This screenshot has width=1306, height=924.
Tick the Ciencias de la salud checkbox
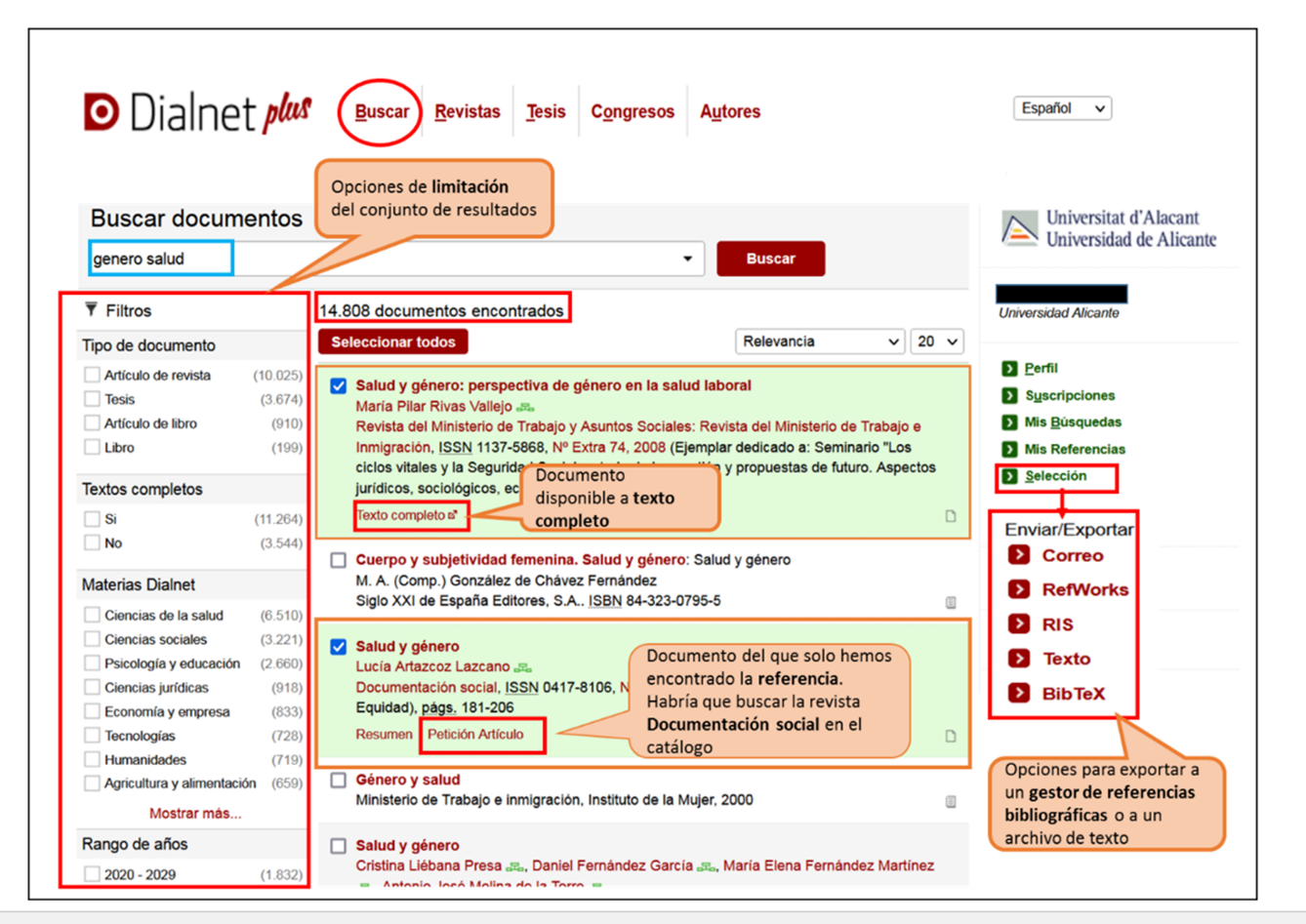coord(92,615)
